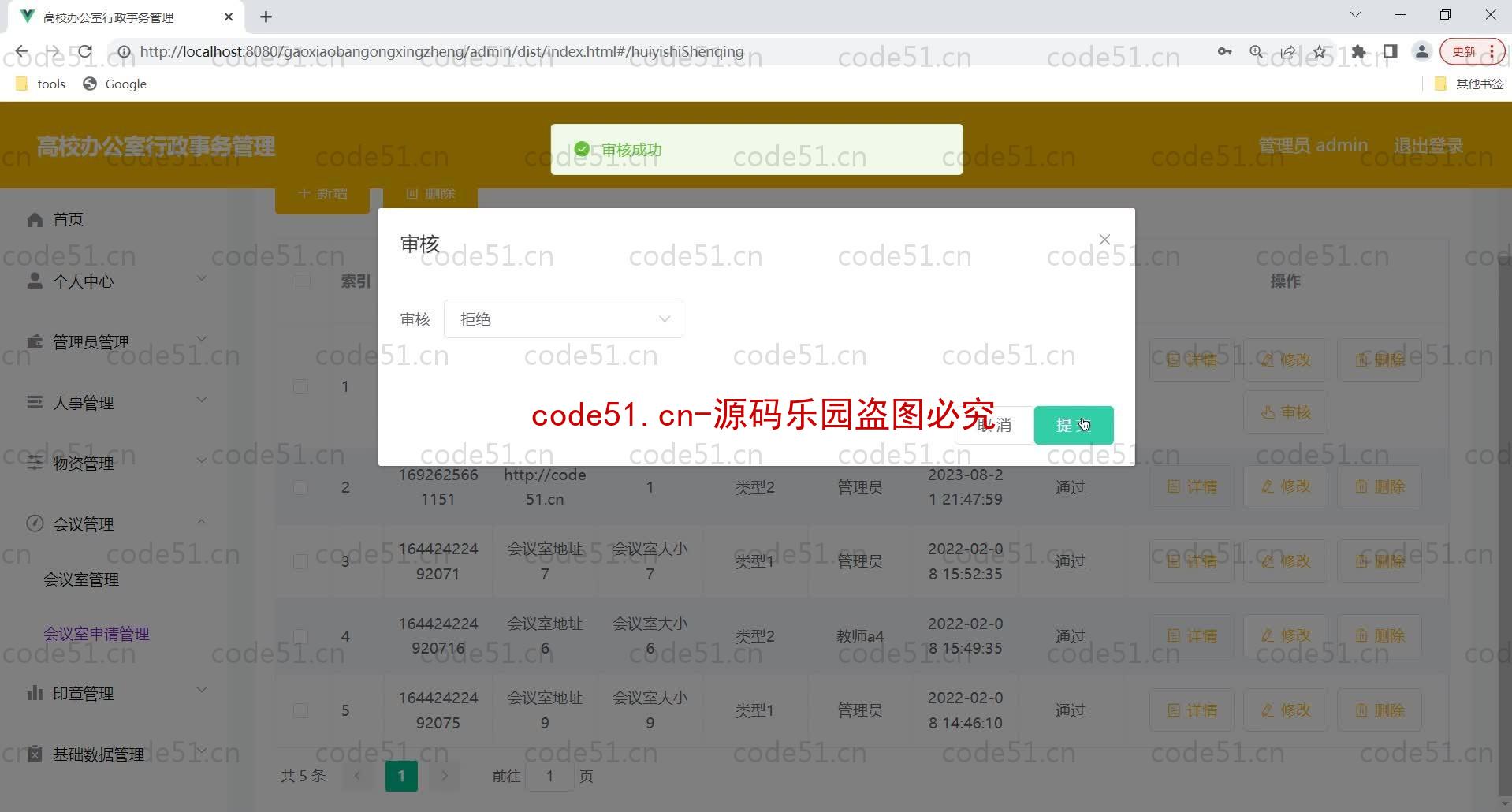The image size is (1512, 812).
Task: Click next page arrow in pagination
Action: tap(445, 776)
